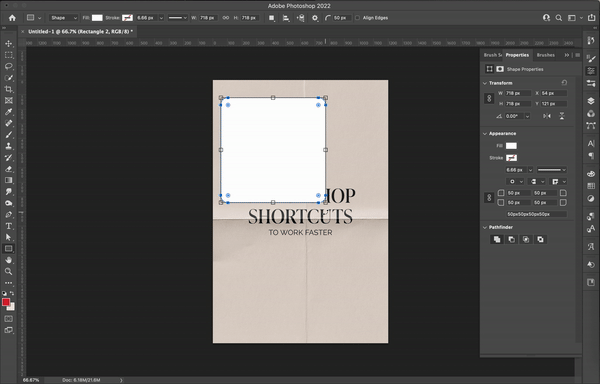Select the Frame tool
Viewport: 600px width, 384px height.
8,101
